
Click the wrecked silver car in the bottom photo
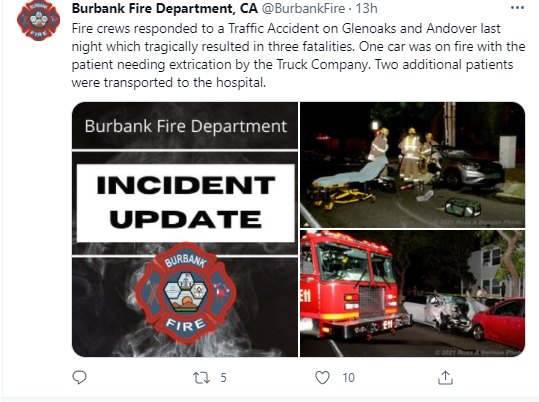coord(443,311)
